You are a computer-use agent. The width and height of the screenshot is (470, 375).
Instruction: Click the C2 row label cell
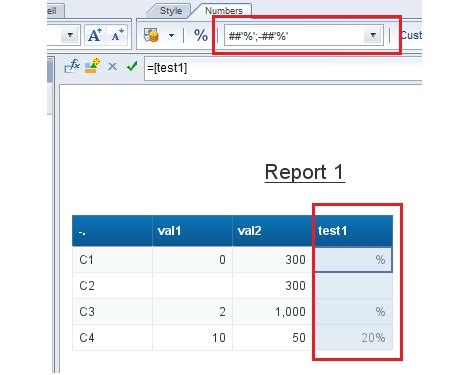coord(112,286)
